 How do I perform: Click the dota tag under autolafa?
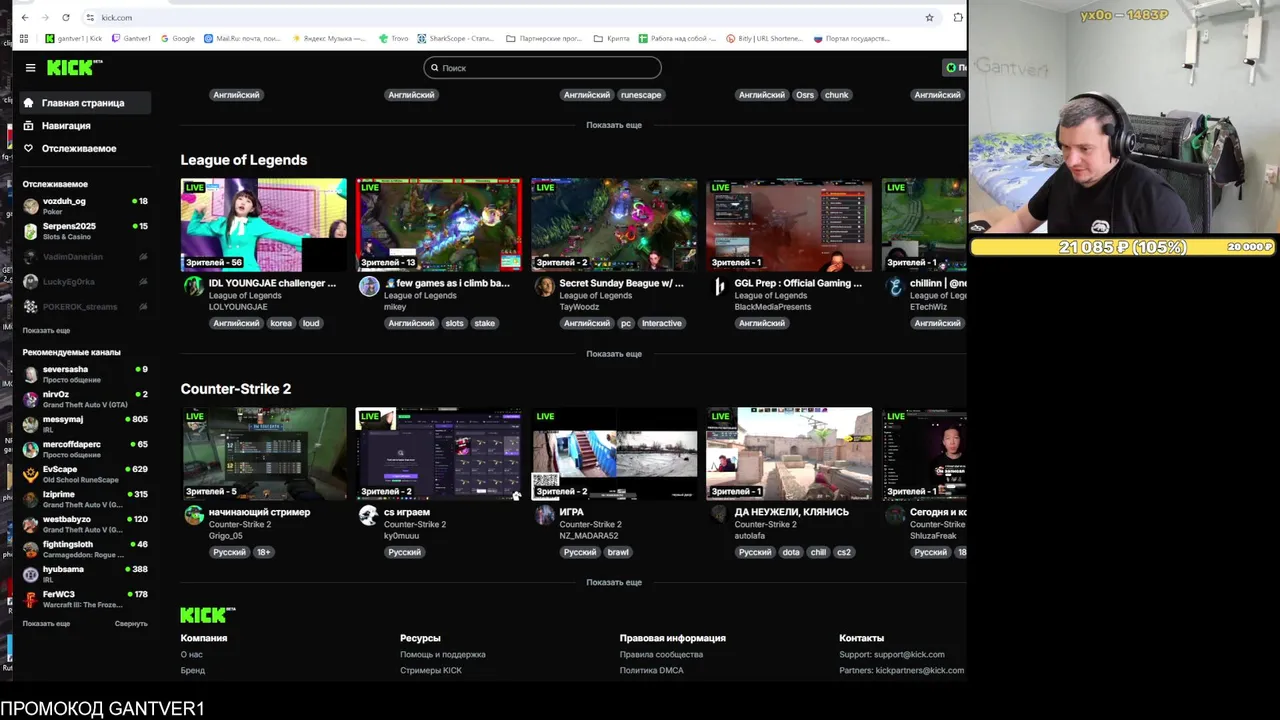pyautogui.click(x=791, y=552)
